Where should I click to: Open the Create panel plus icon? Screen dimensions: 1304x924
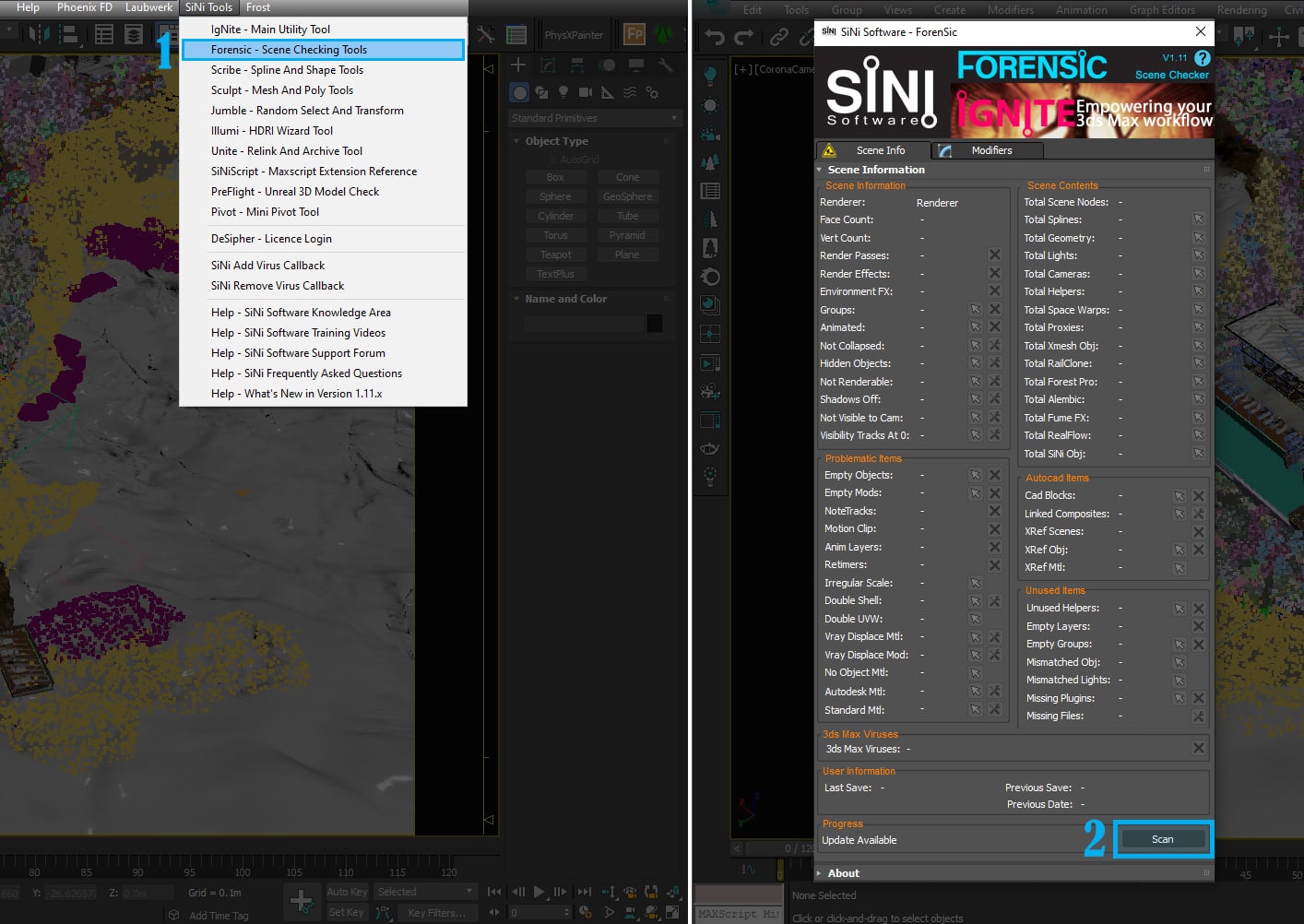pos(518,65)
